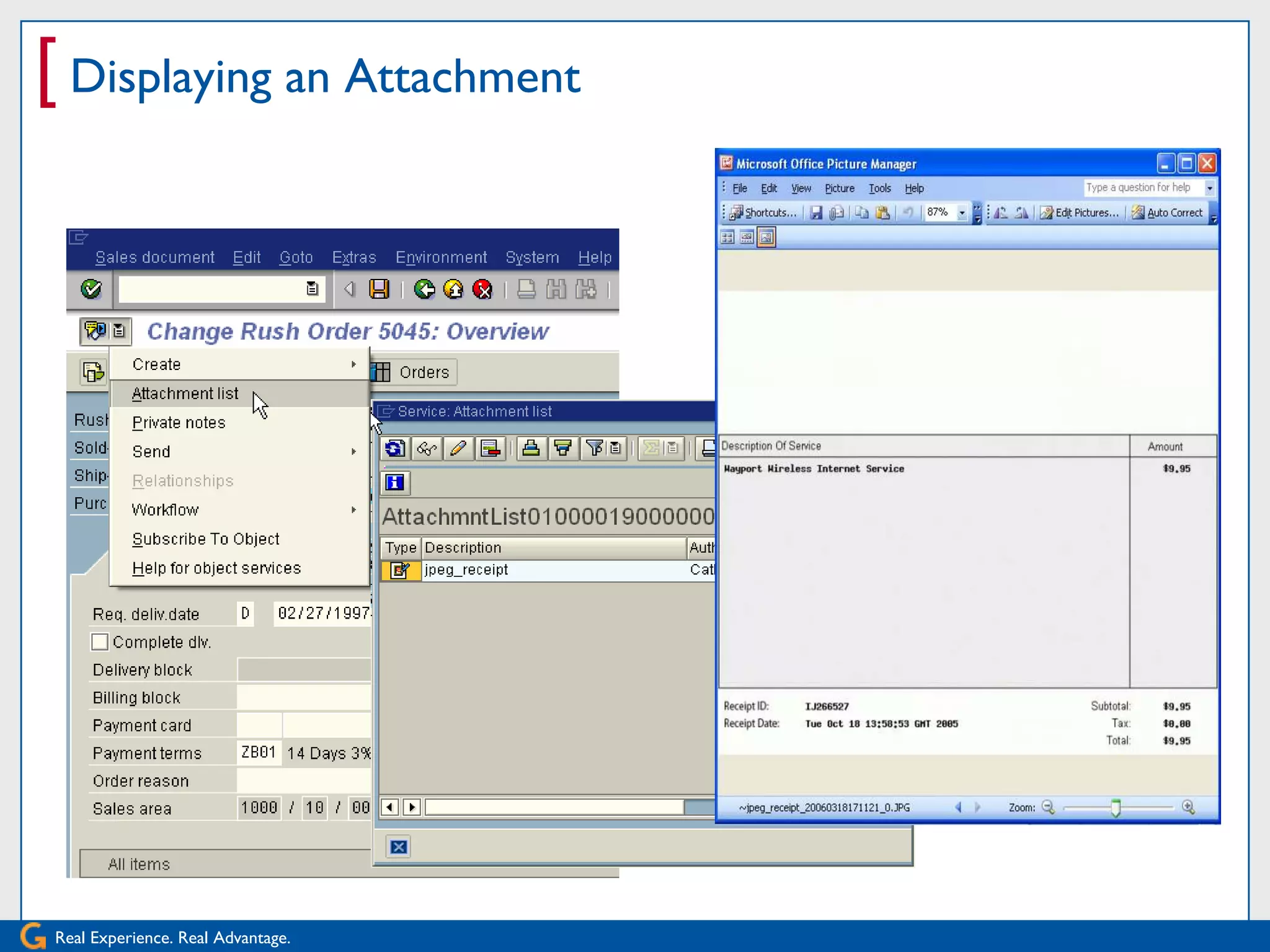Click the Display glasses icon in Attachment list
Viewport: 1270px width, 952px height.
(x=427, y=448)
